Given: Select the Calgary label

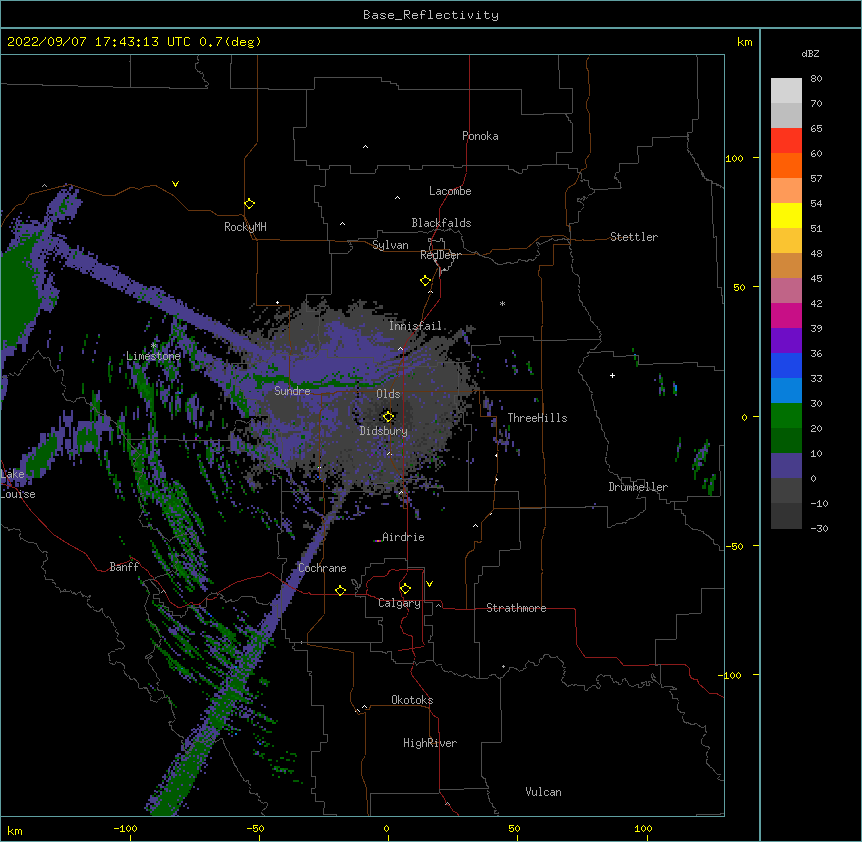Looking at the screenshot, I should click(400, 603).
